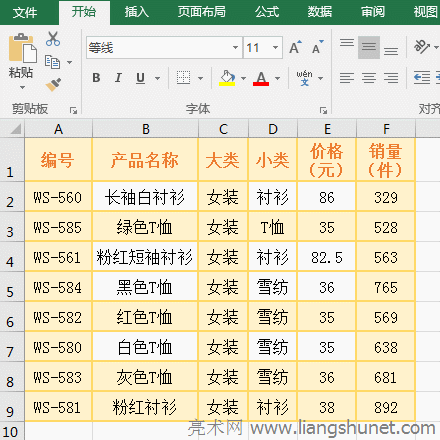440x440 pixels.
Task: Select header cell 编号
Action: (x=58, y=160)
